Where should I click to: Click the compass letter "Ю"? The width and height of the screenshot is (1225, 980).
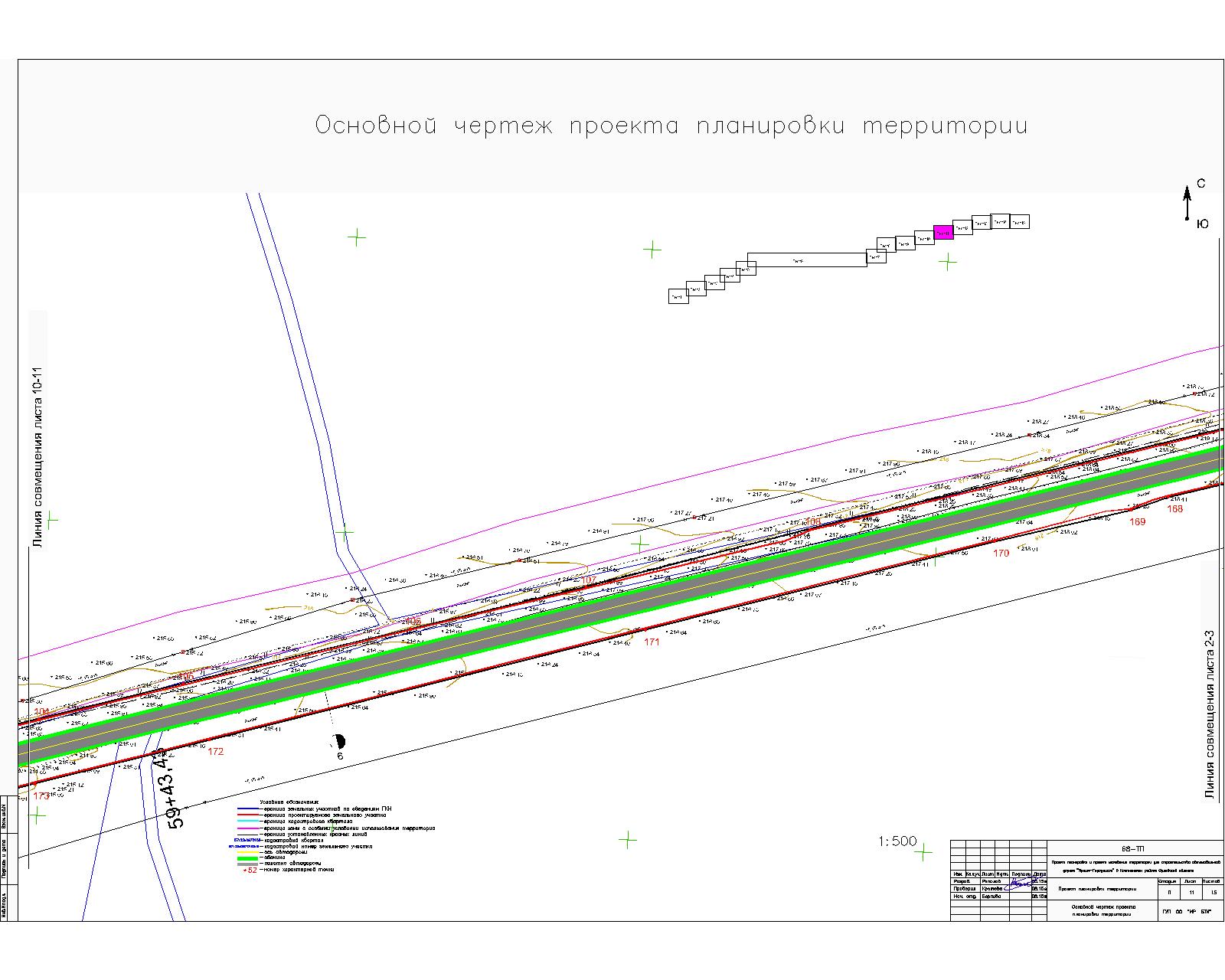[1203, 224]
